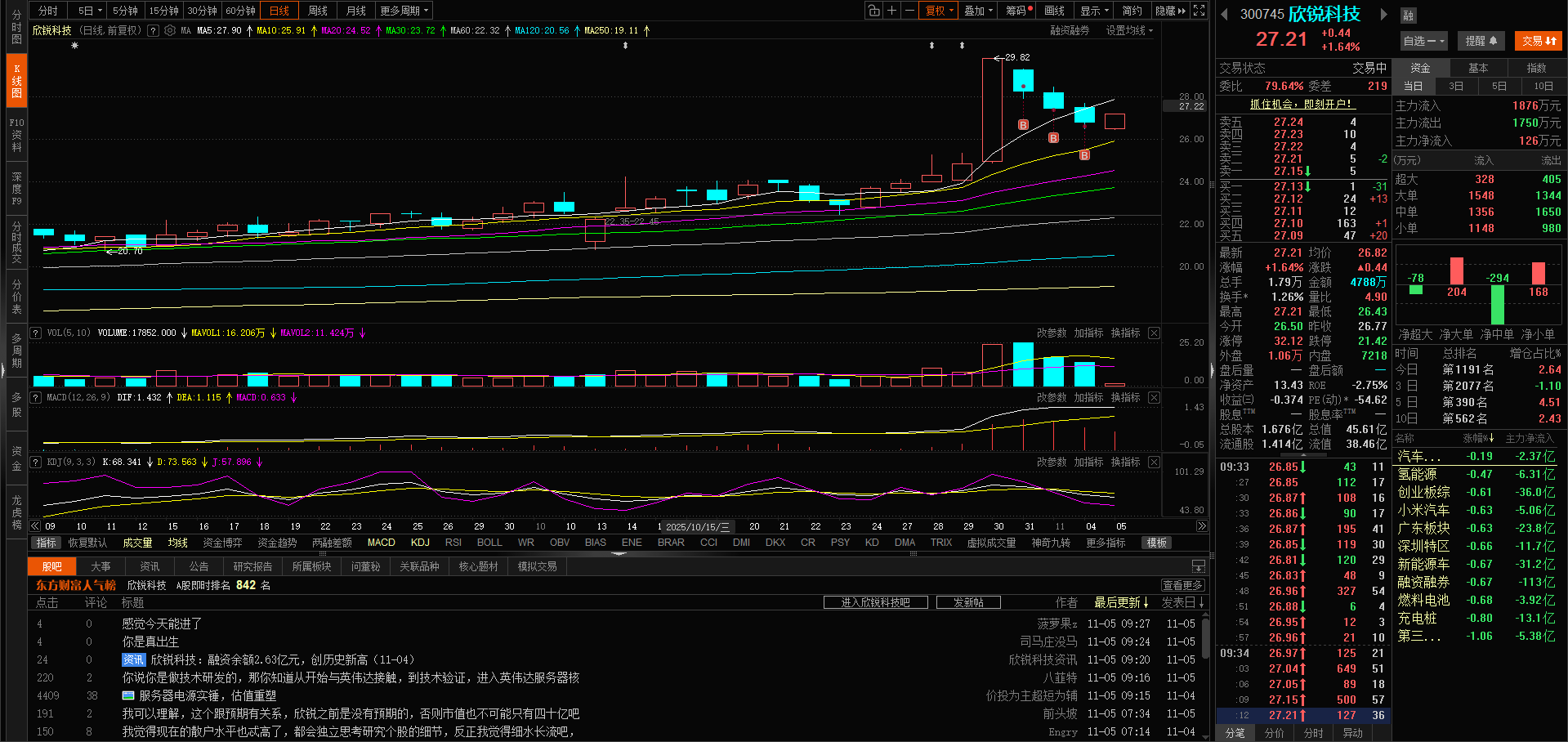This screenshot has height=742, width=1568.
Task: Click the 资讯 tag on 融资余额 post
Action: [134, 659]
